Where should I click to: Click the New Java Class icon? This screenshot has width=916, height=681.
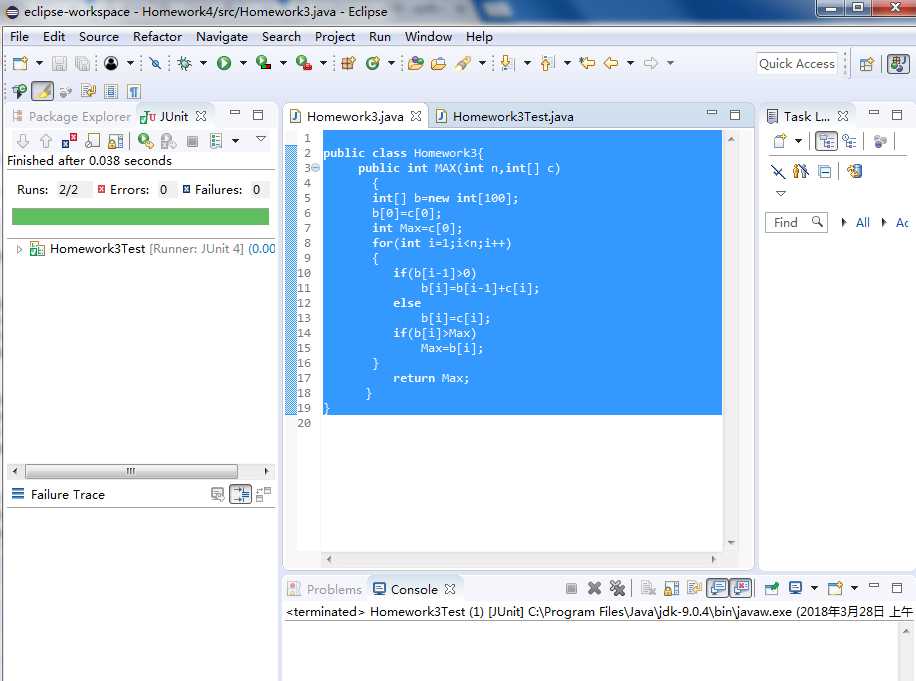click(x=373, y=63)
